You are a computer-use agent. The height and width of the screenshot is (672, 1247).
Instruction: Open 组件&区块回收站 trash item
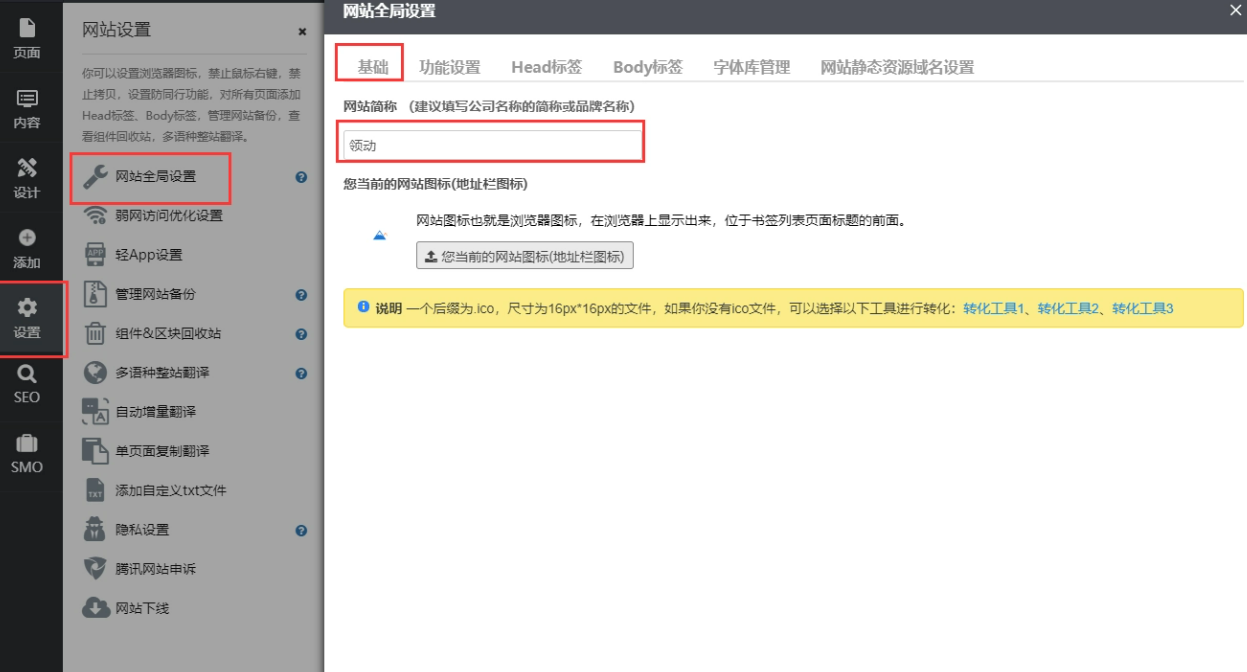[168, 333]
